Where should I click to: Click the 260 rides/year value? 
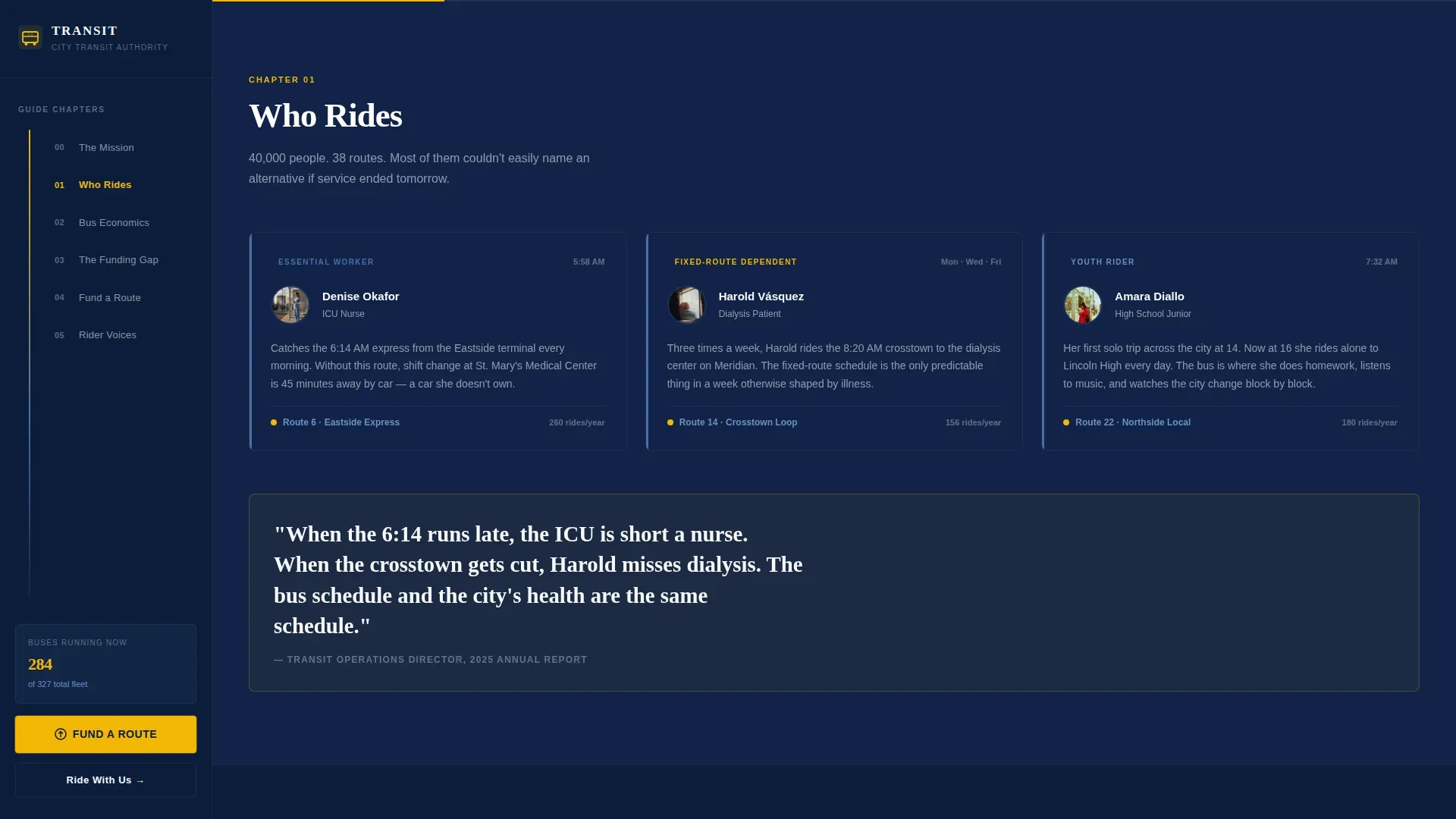coord(577,423)
